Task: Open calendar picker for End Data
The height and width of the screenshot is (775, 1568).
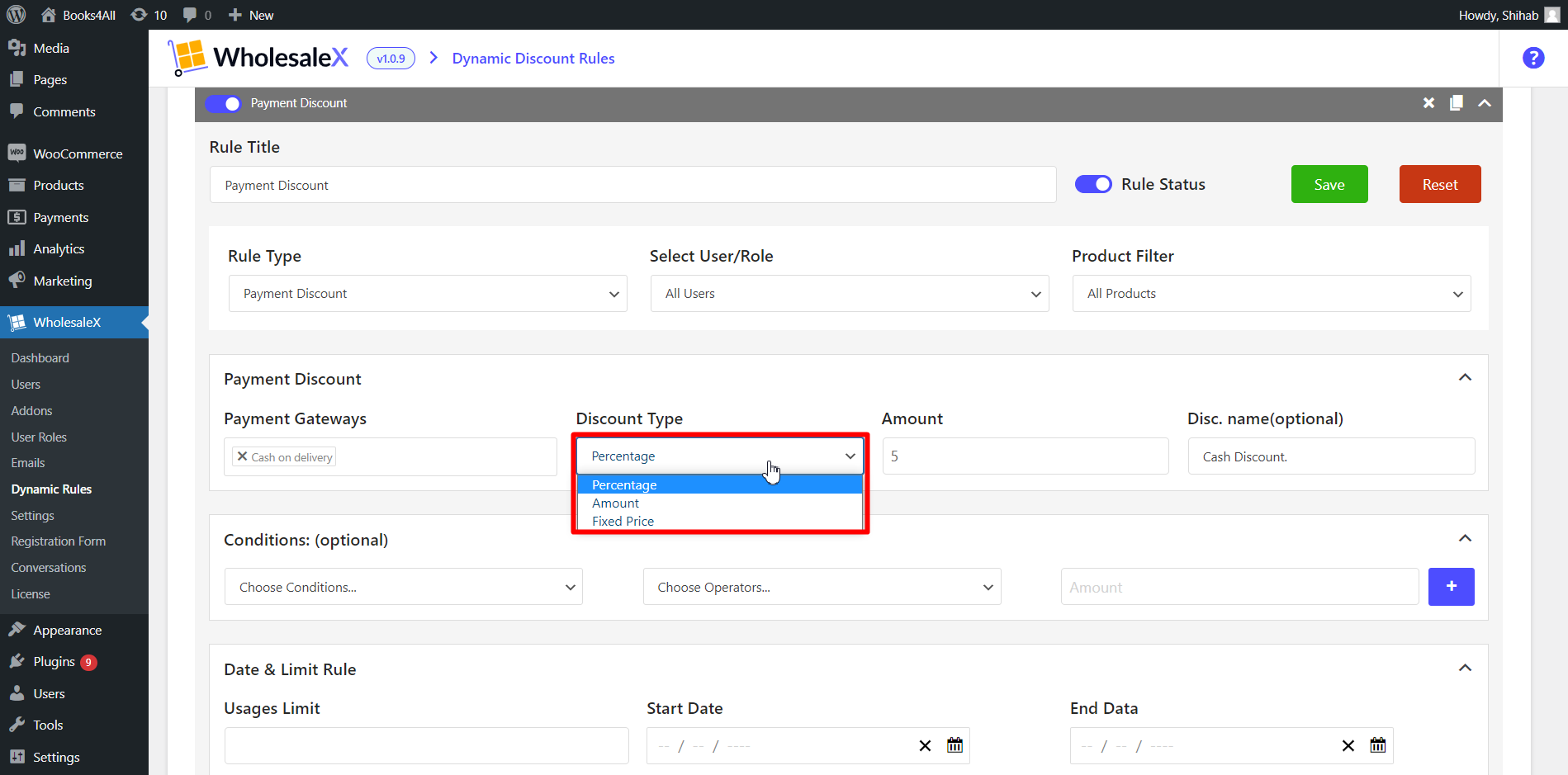Action: coord(1378,745)
